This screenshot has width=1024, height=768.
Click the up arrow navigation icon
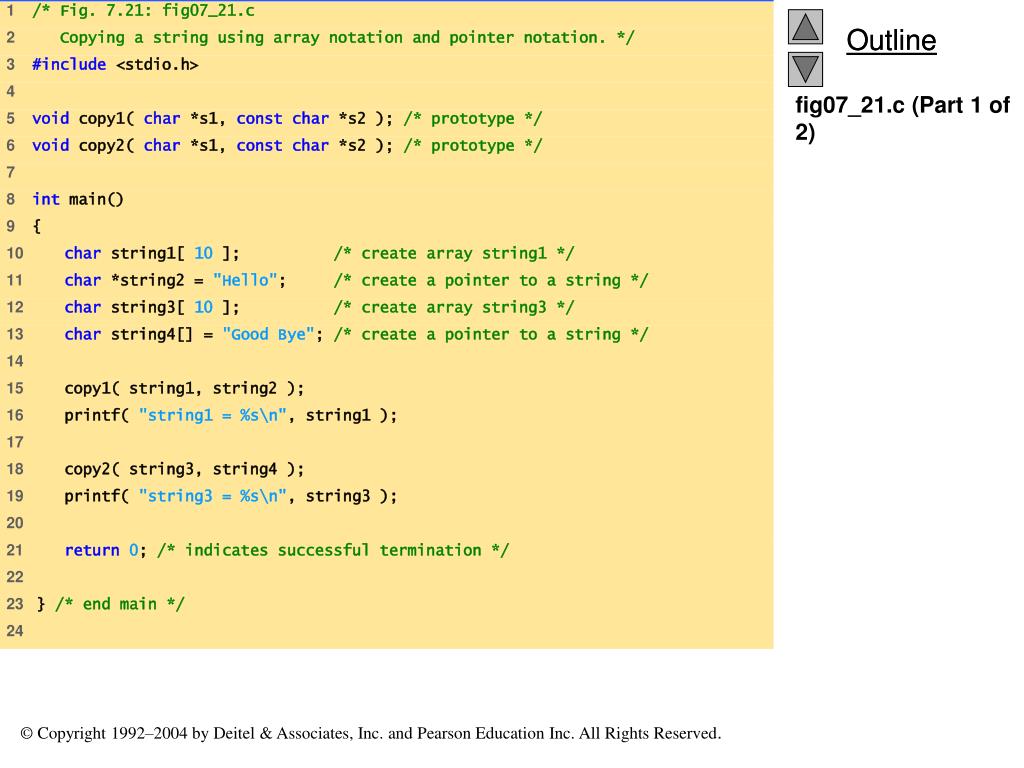tap(805, 27)
